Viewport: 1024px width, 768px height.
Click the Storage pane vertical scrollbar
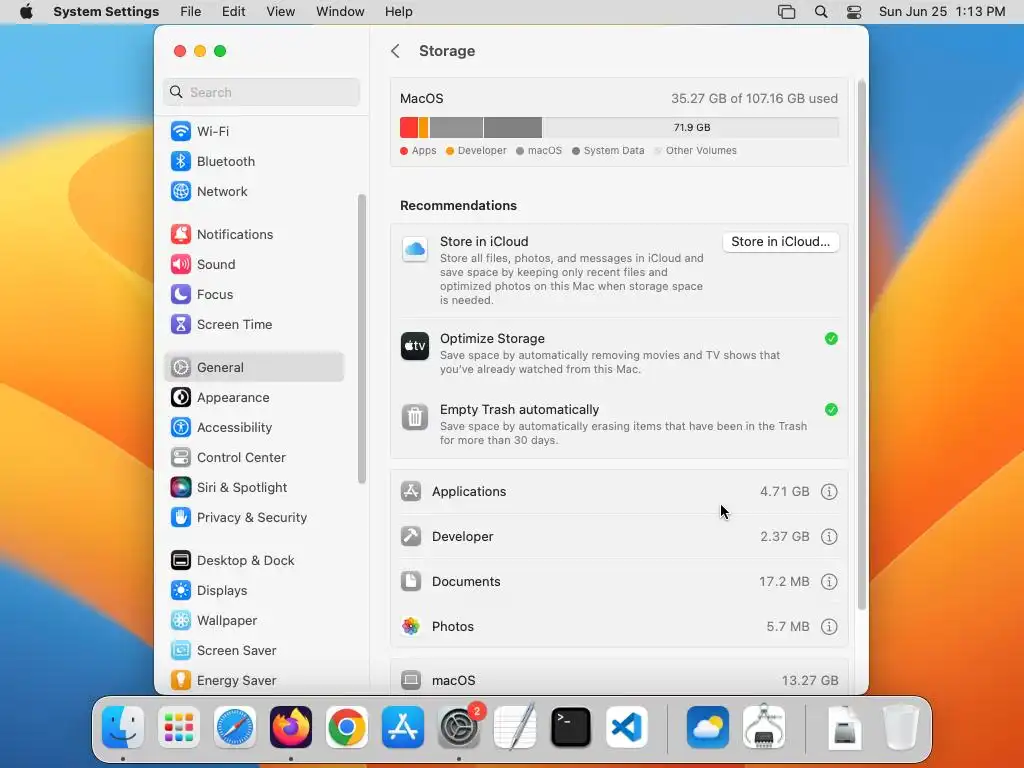pyautogui.click(x=861, y=346)
